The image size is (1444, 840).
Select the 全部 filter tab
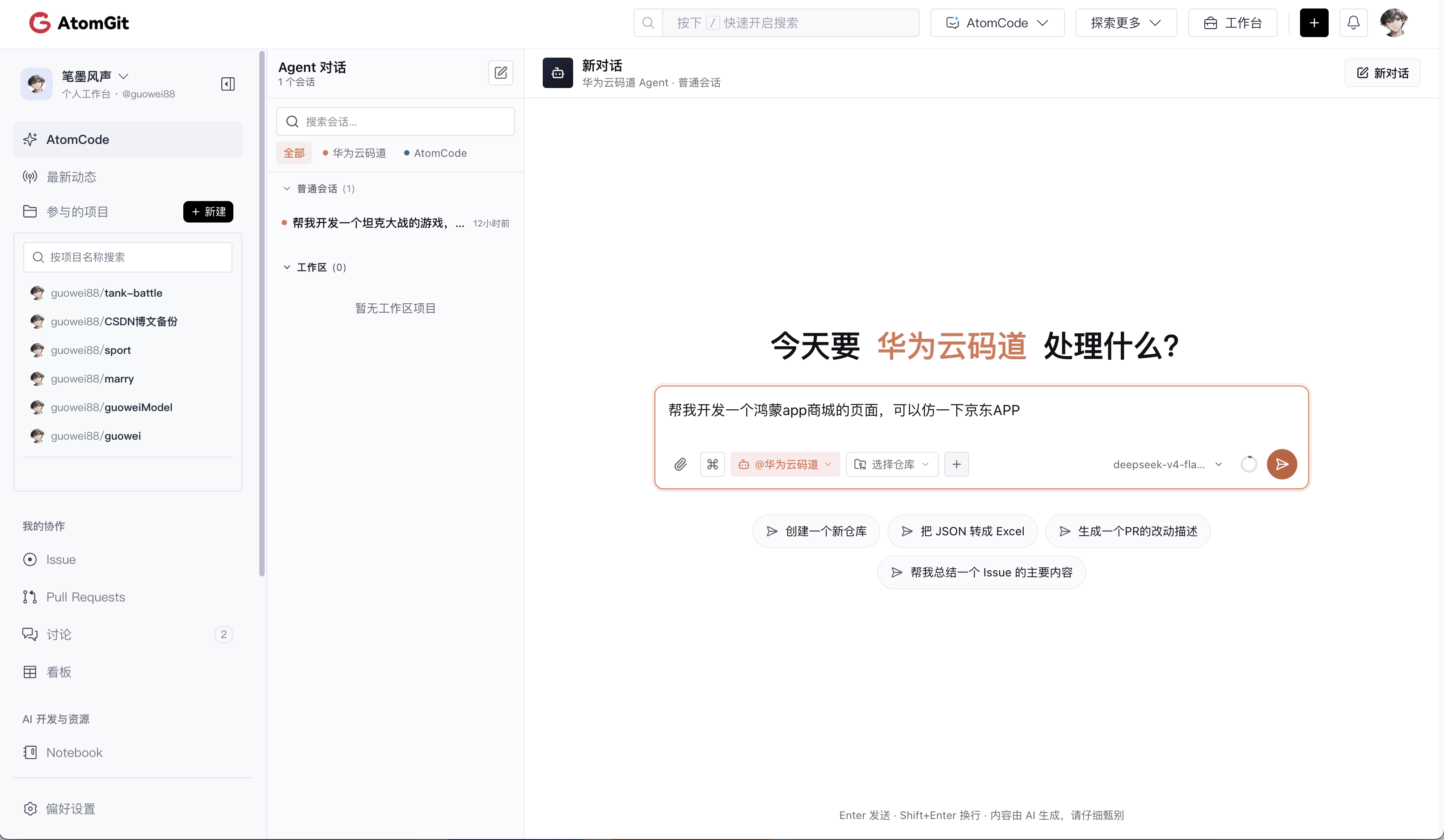[294, 153]
